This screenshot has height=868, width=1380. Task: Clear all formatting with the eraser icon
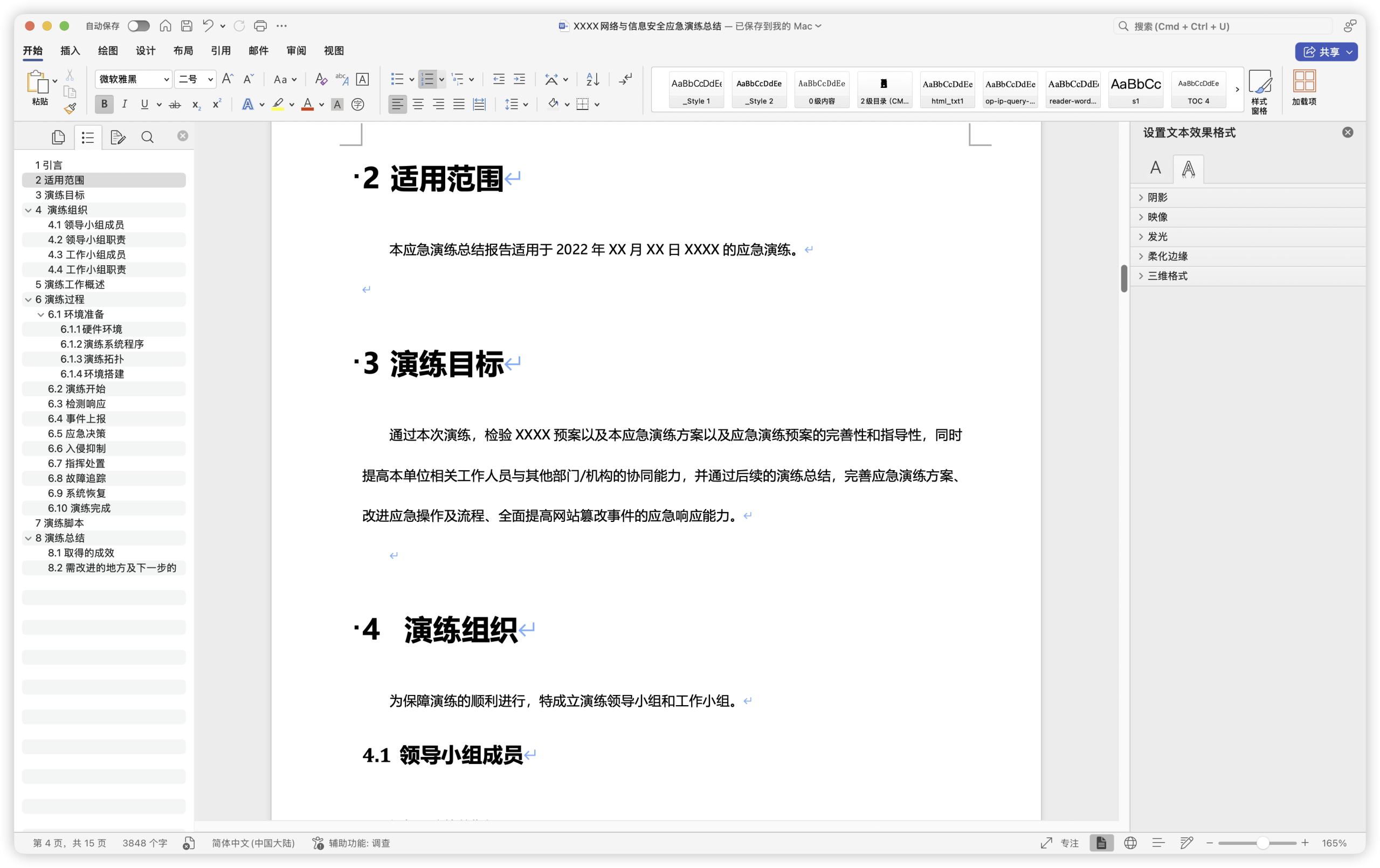pos(321,79)
